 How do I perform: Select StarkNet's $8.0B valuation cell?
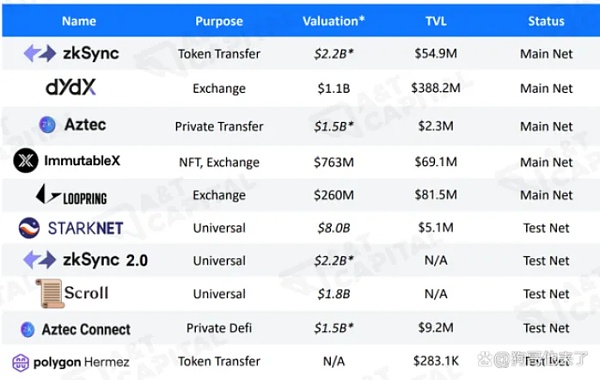334,228
